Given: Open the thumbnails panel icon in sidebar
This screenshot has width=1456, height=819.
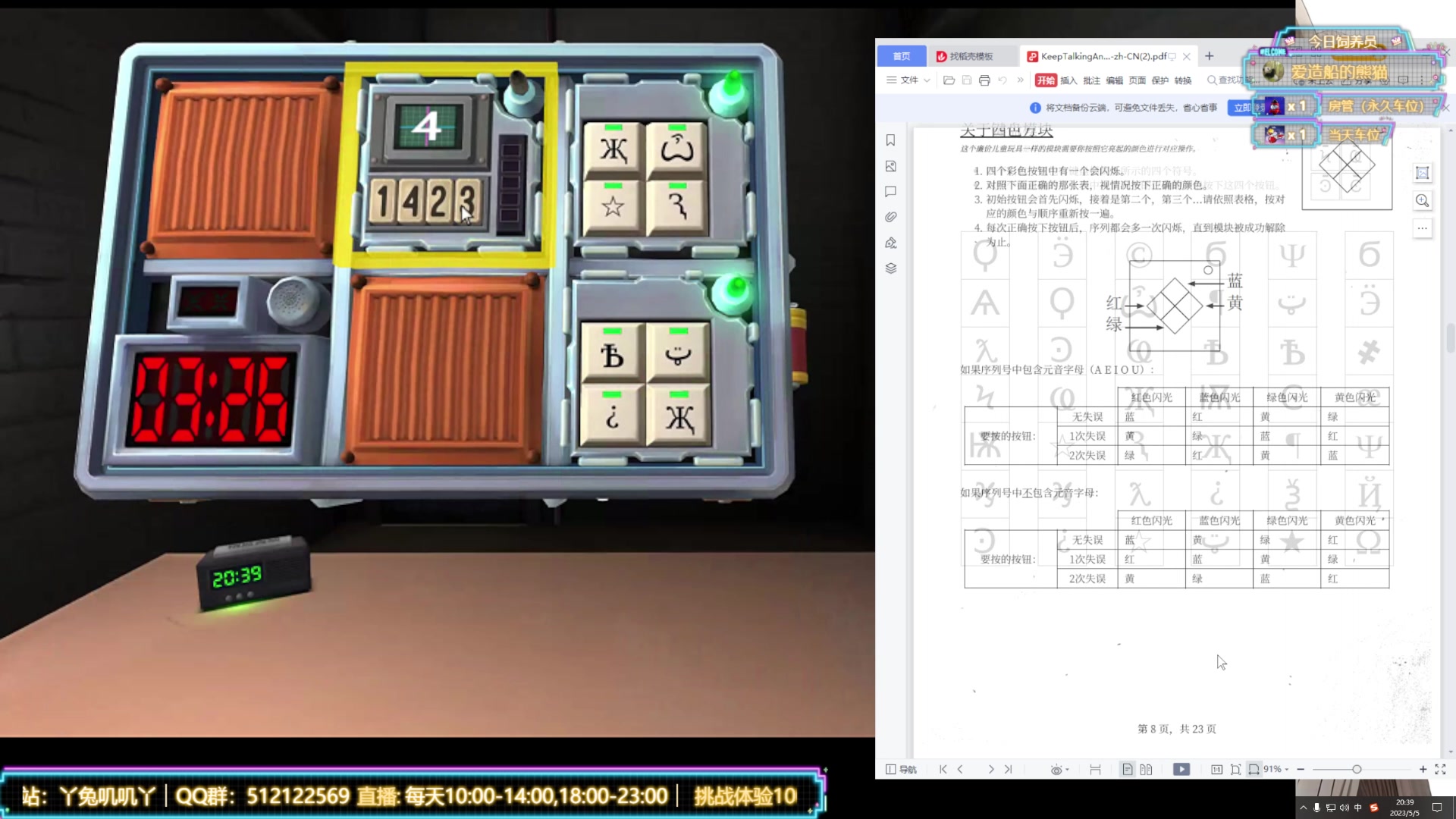Looking at the screenshot, I should pyautogui.click(x=891, y=166).
